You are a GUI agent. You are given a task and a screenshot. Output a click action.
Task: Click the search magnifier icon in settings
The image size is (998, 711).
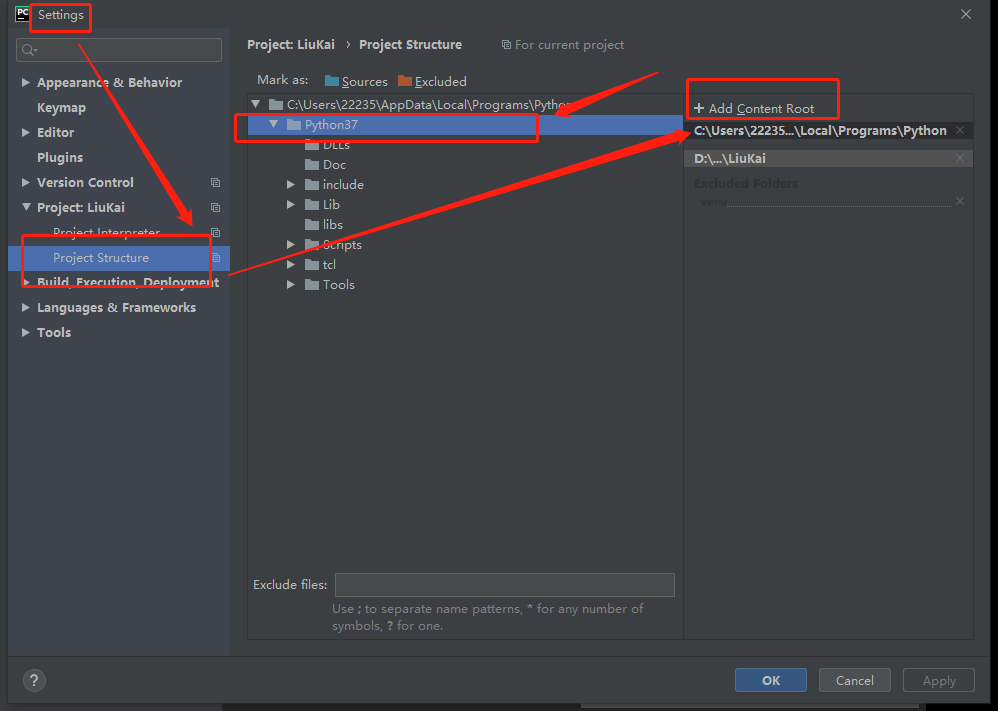[x=29, y=50]
